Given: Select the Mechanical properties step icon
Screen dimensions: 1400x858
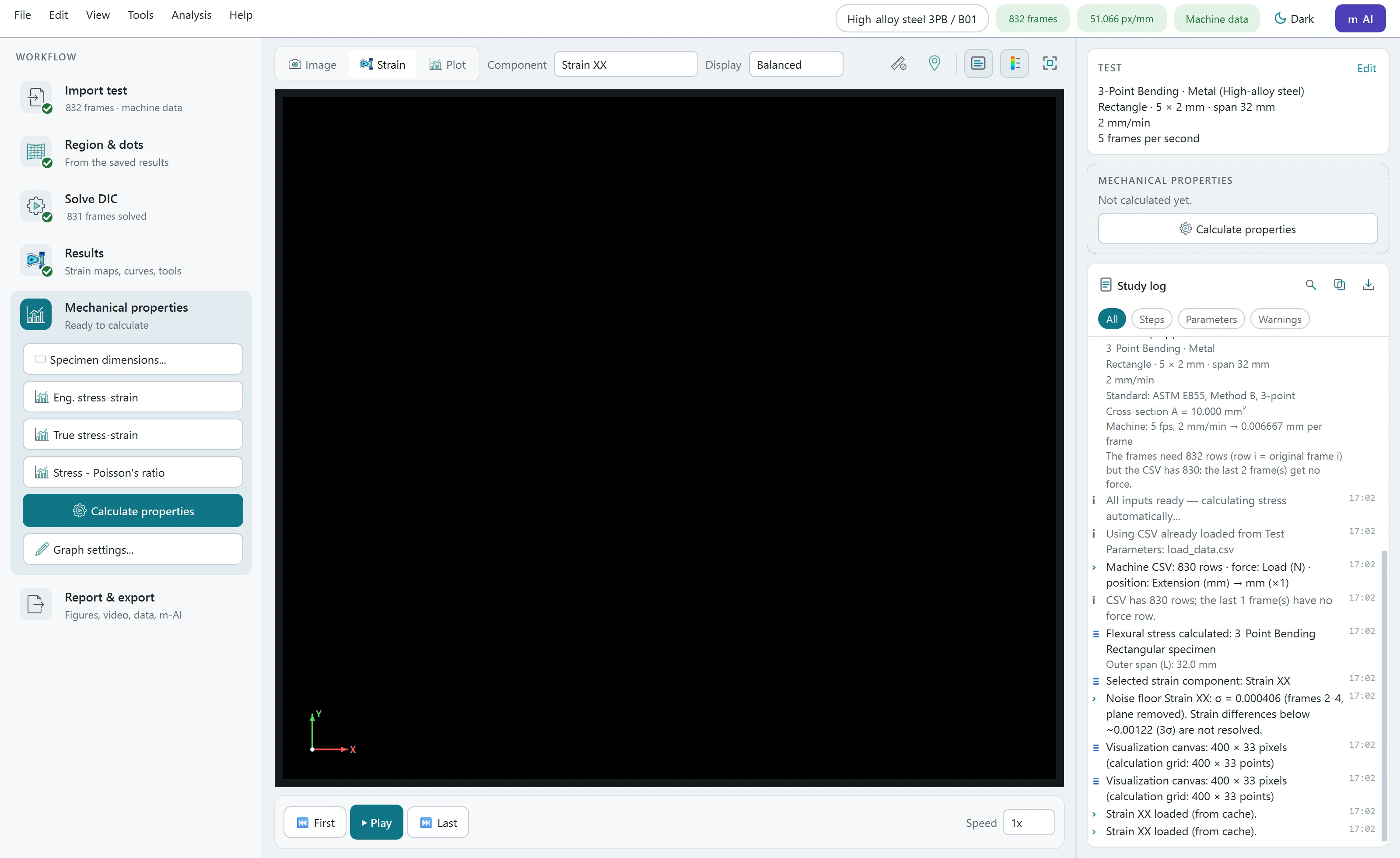Looking at the screenshot, I should point(36,314).
